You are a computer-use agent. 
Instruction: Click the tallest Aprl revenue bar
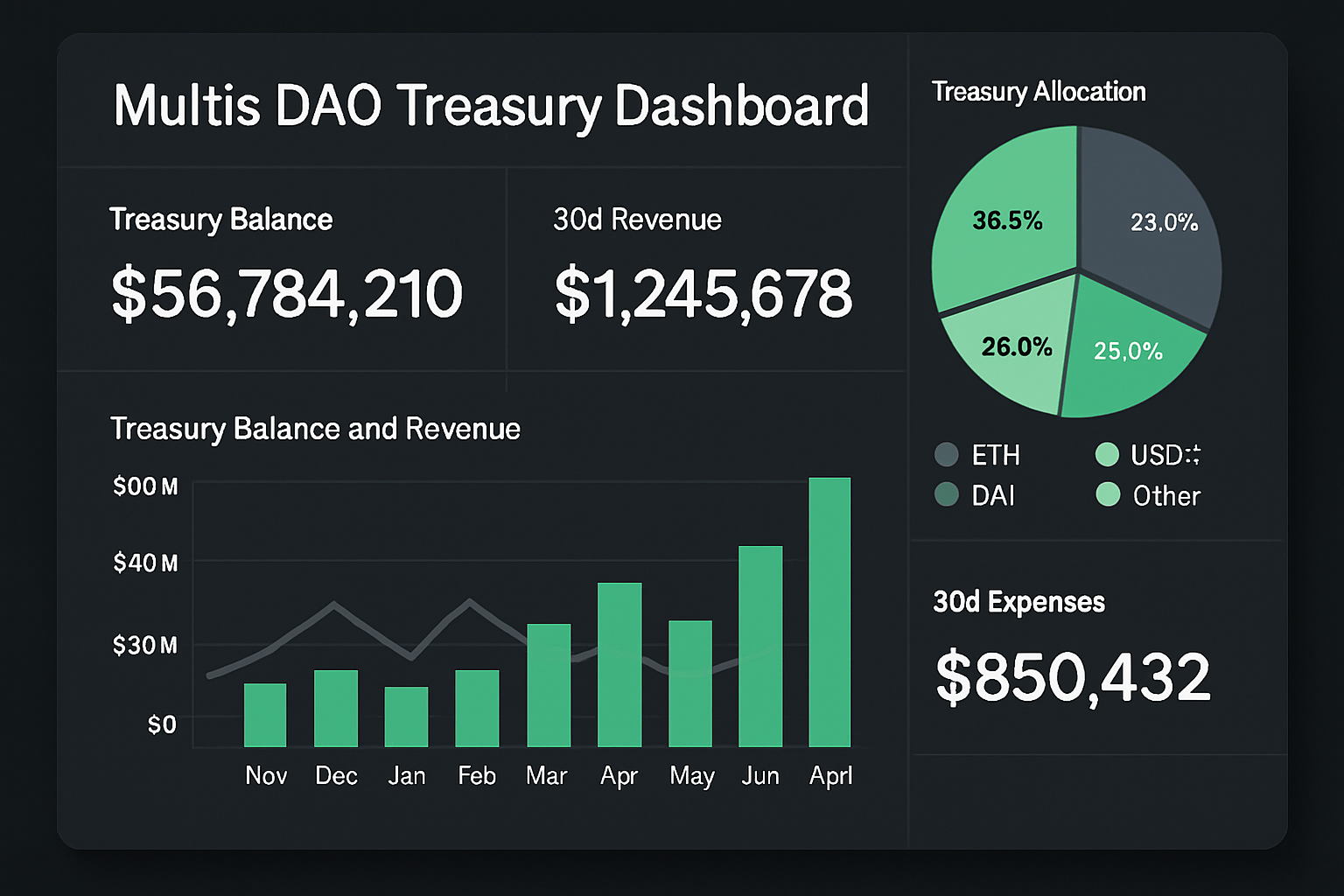click(829, 612)
